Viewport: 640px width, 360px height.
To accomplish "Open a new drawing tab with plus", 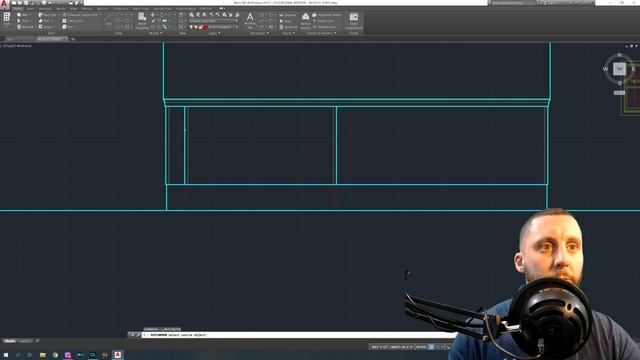I will [x=73, y=39].
